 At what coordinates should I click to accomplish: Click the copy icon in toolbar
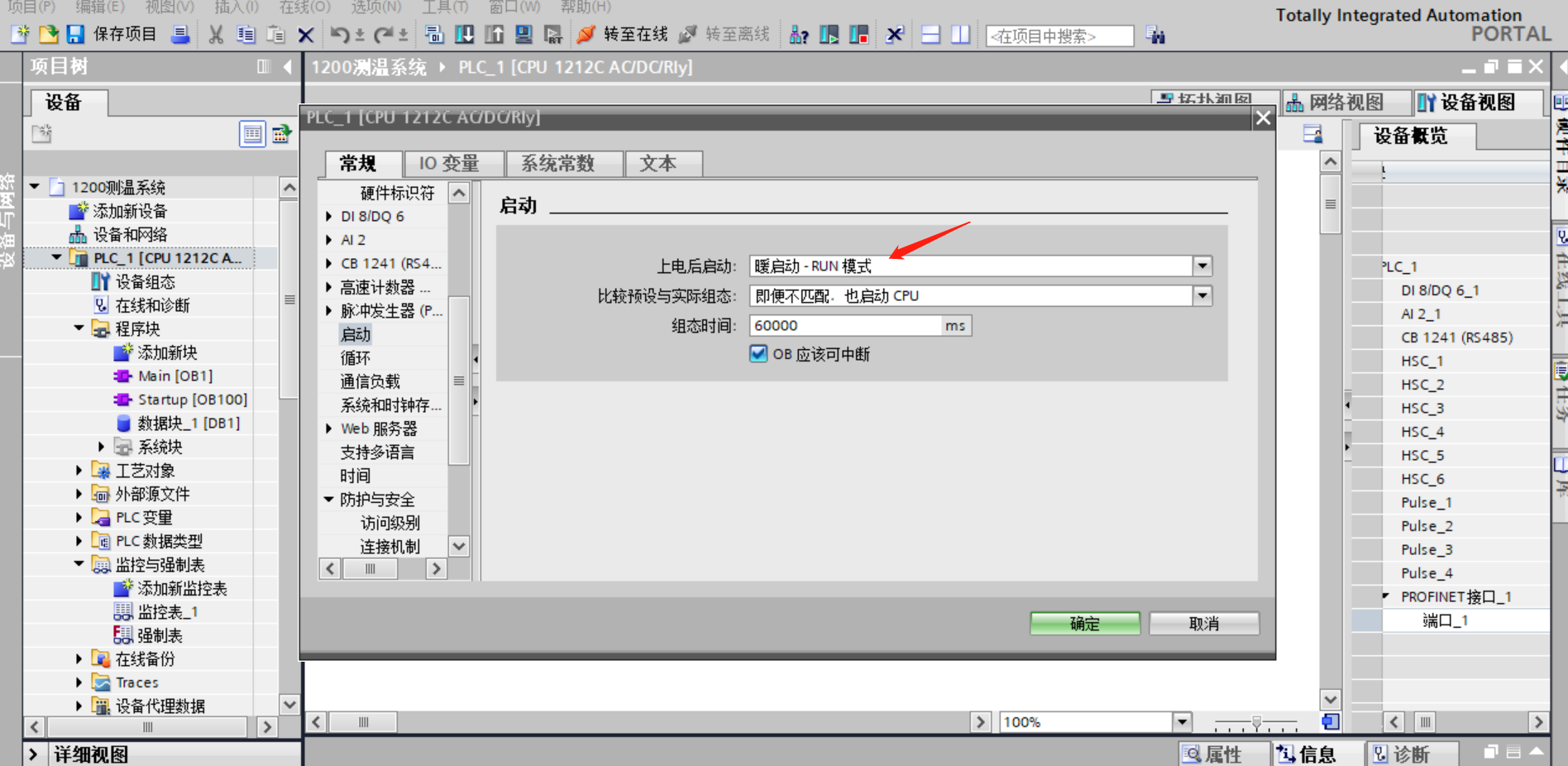click(246, 34)
